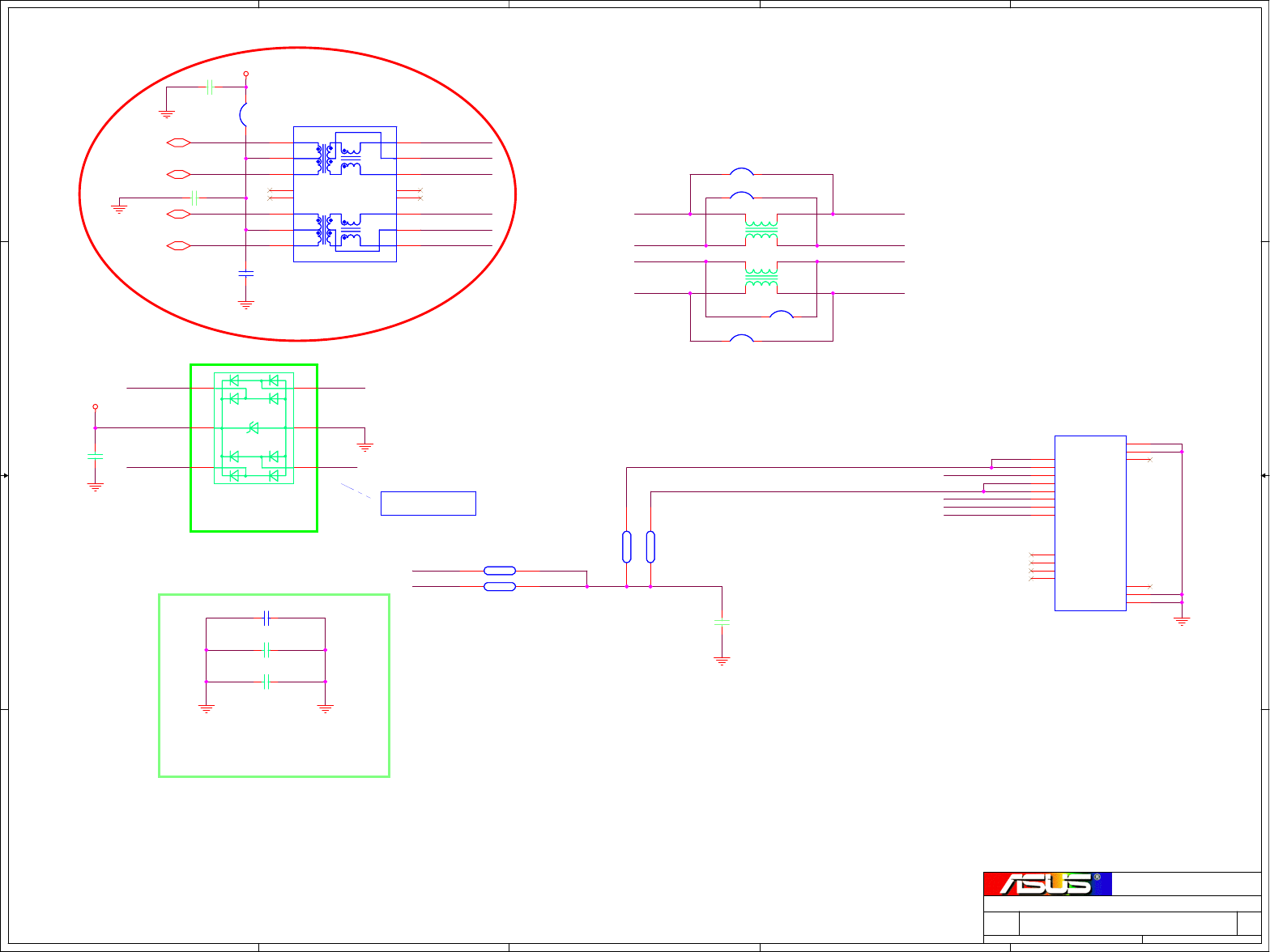Click the ground symbol at the ellipse circuit's bottom
1270x952 pixels.
(246, 305)
